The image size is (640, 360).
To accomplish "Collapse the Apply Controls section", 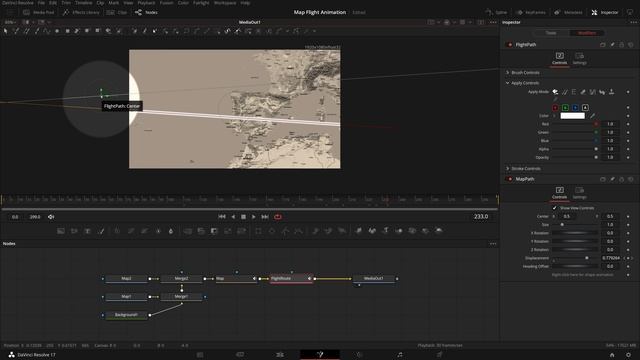I will pos(507,83).
